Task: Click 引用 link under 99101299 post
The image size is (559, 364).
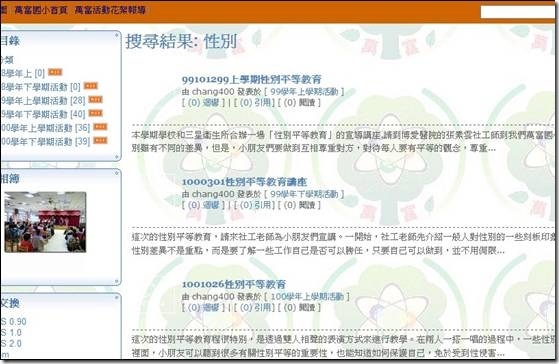Action: [x=255, y=103]
